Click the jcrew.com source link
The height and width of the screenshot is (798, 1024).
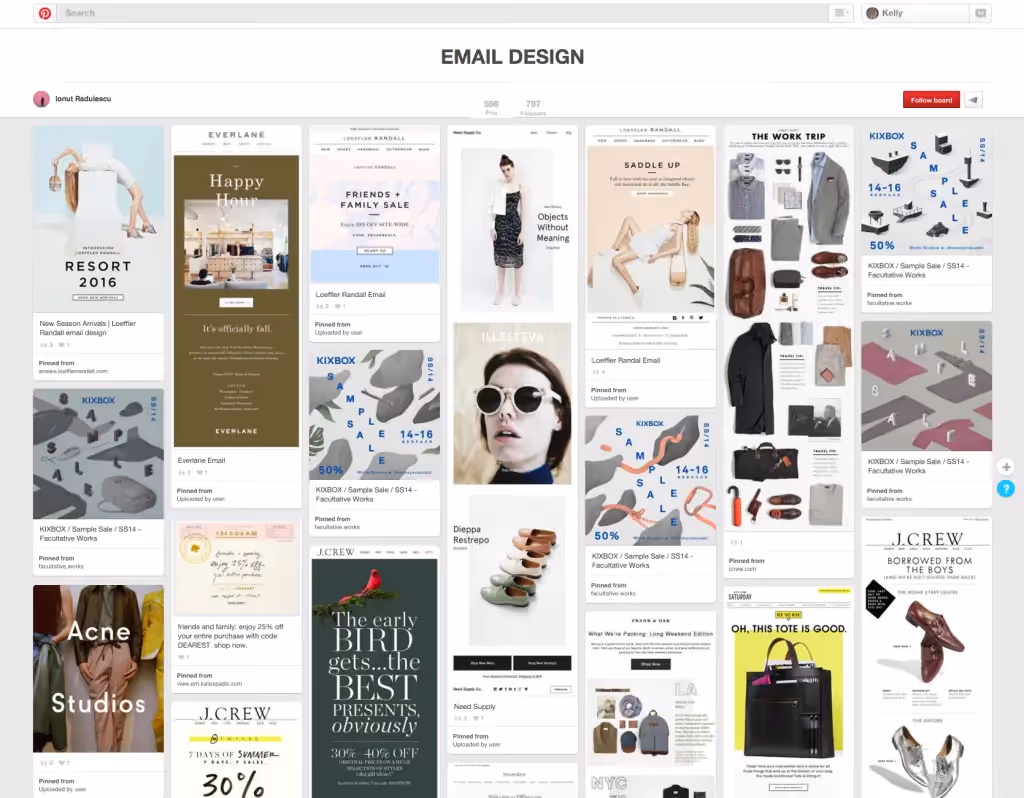point(743,569)
